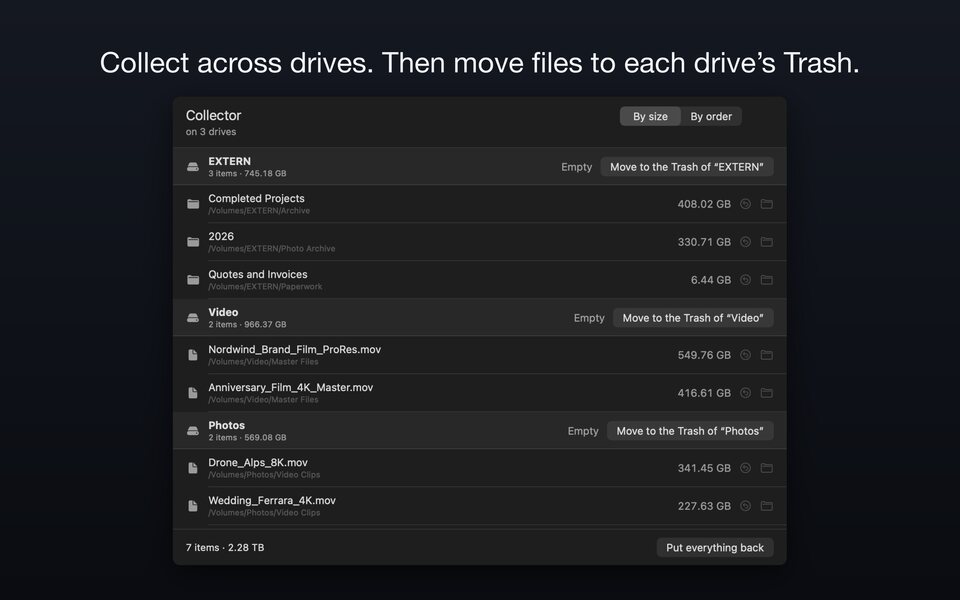The image size is (960, 600).
Task: Put back Anniversary_Film_4K_Master.mov using its circular arrow icon
Action: [x=745, y=392]
